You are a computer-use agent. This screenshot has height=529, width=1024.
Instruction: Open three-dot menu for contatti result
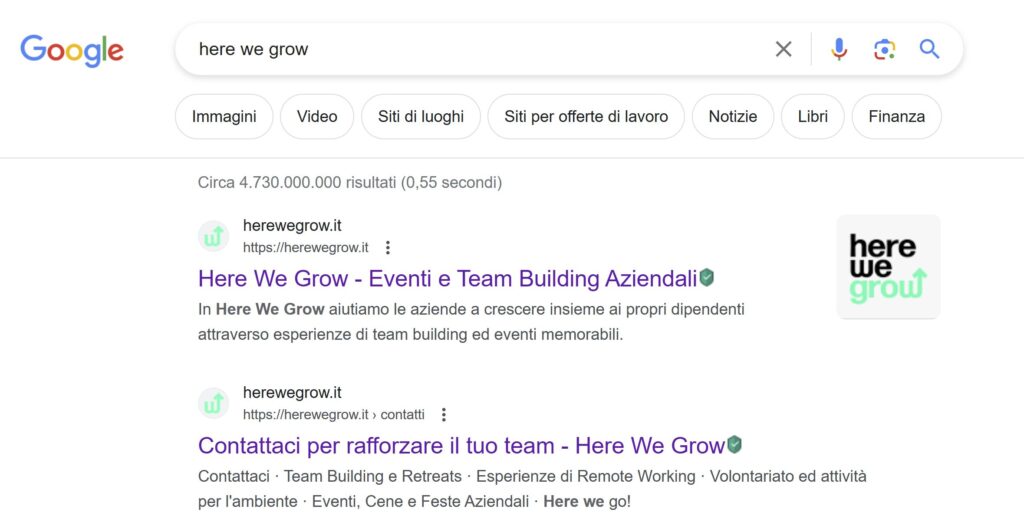coord(444,415)
